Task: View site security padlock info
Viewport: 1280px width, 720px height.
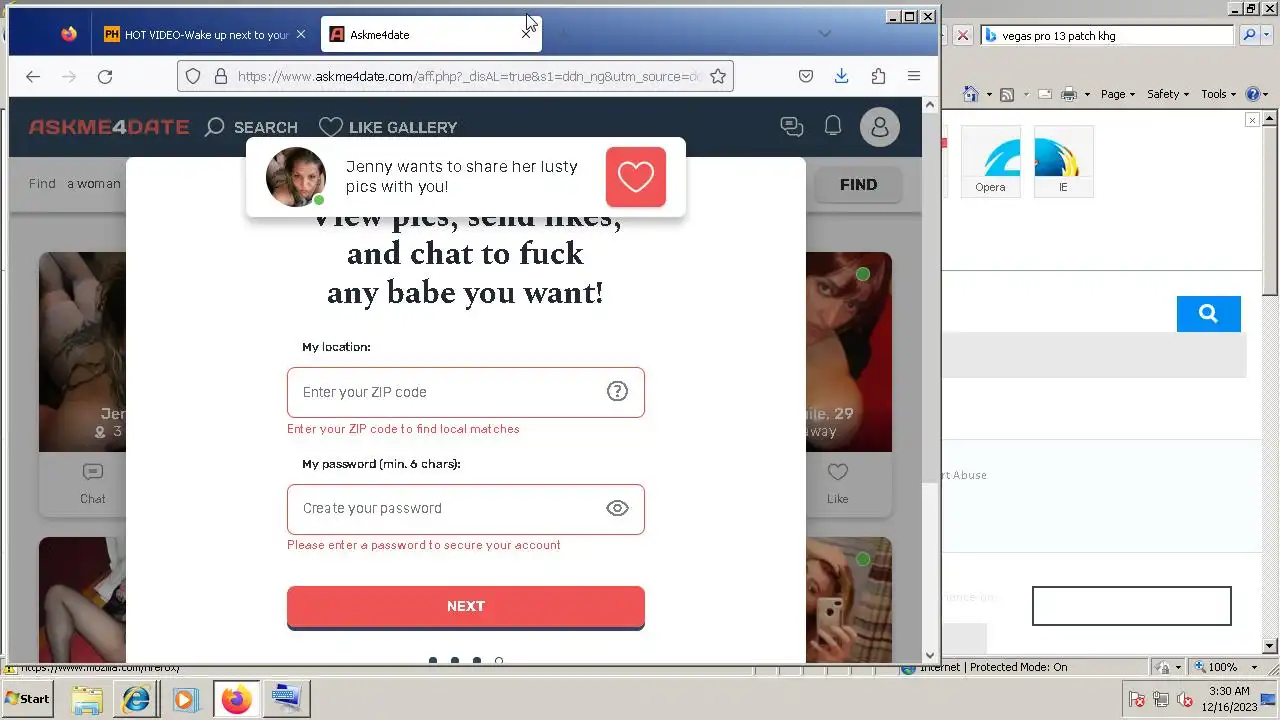Action: click(x=220, y=76)
